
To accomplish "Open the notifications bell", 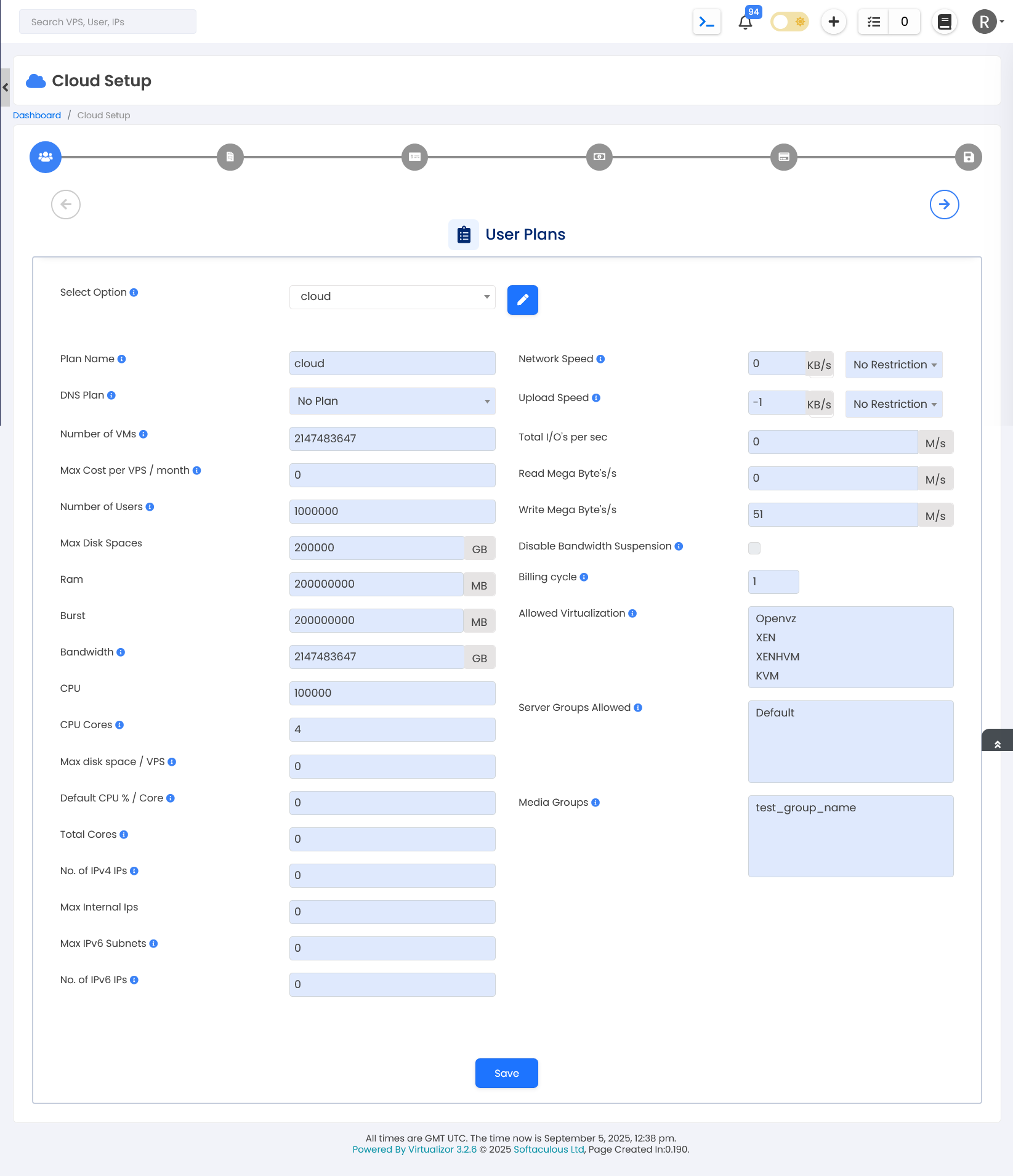I will (745, 22).
